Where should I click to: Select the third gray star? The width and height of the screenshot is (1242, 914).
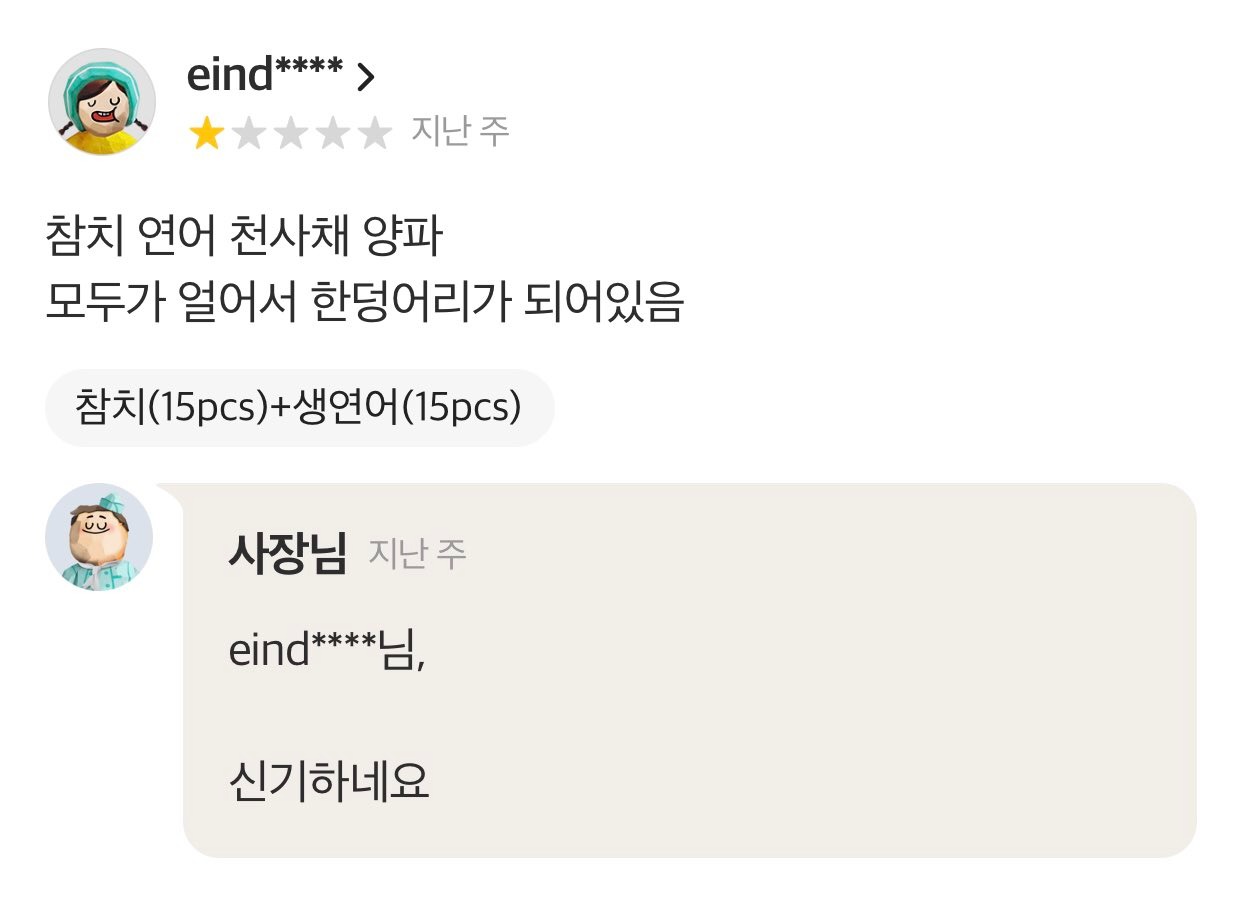point(290,133)
